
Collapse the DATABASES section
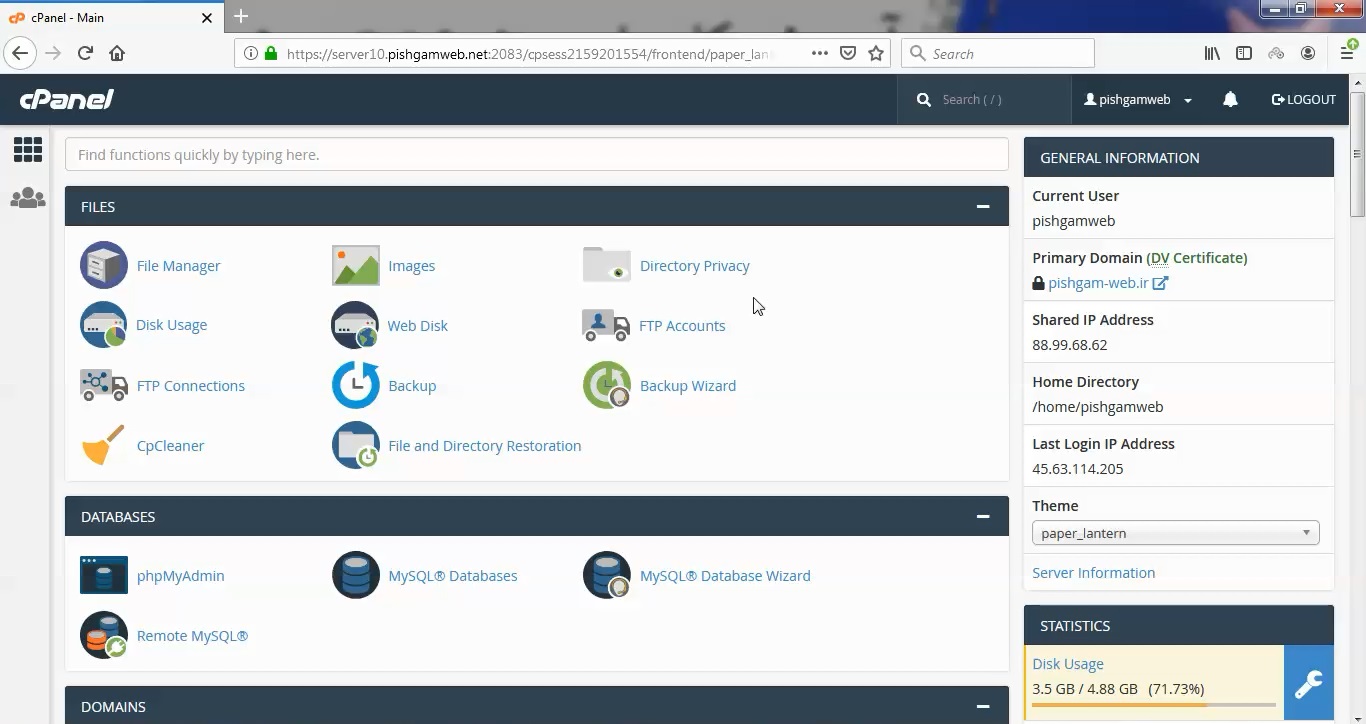tap(983, 516)
